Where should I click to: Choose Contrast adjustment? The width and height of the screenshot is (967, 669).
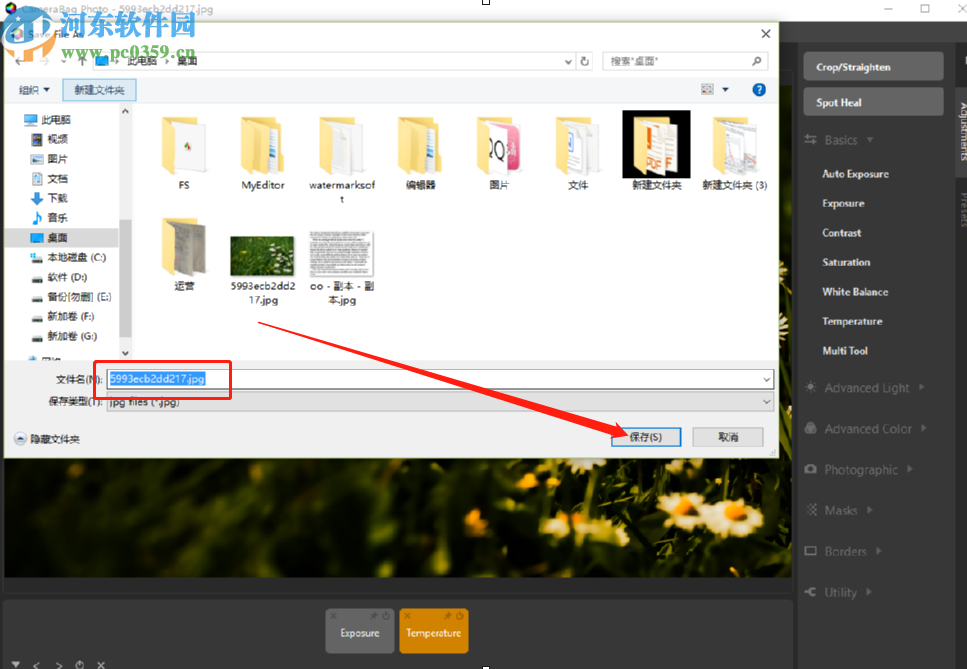point(841,233)
